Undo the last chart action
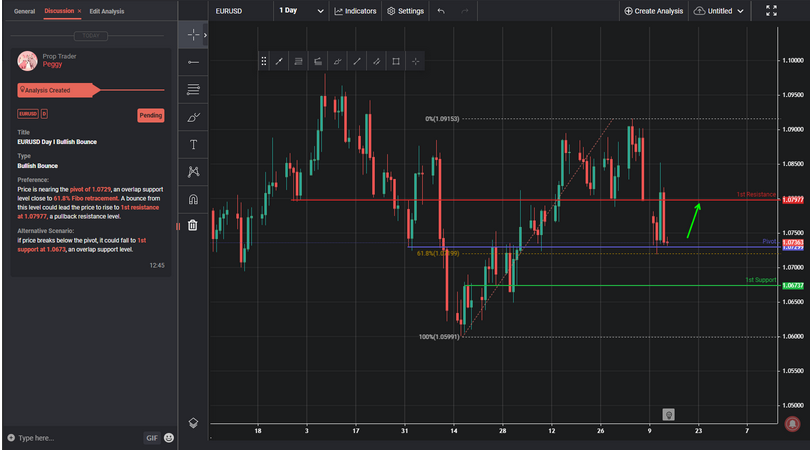Screen dimensions: 811x451 click(x=441, y=11)
